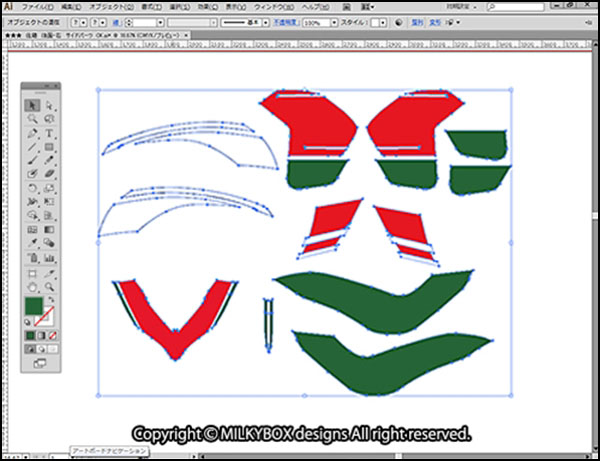Viewport: 600px width, 461px height.
Task: Select the Symbol Sprayer tool
Action: pos(32,258)
